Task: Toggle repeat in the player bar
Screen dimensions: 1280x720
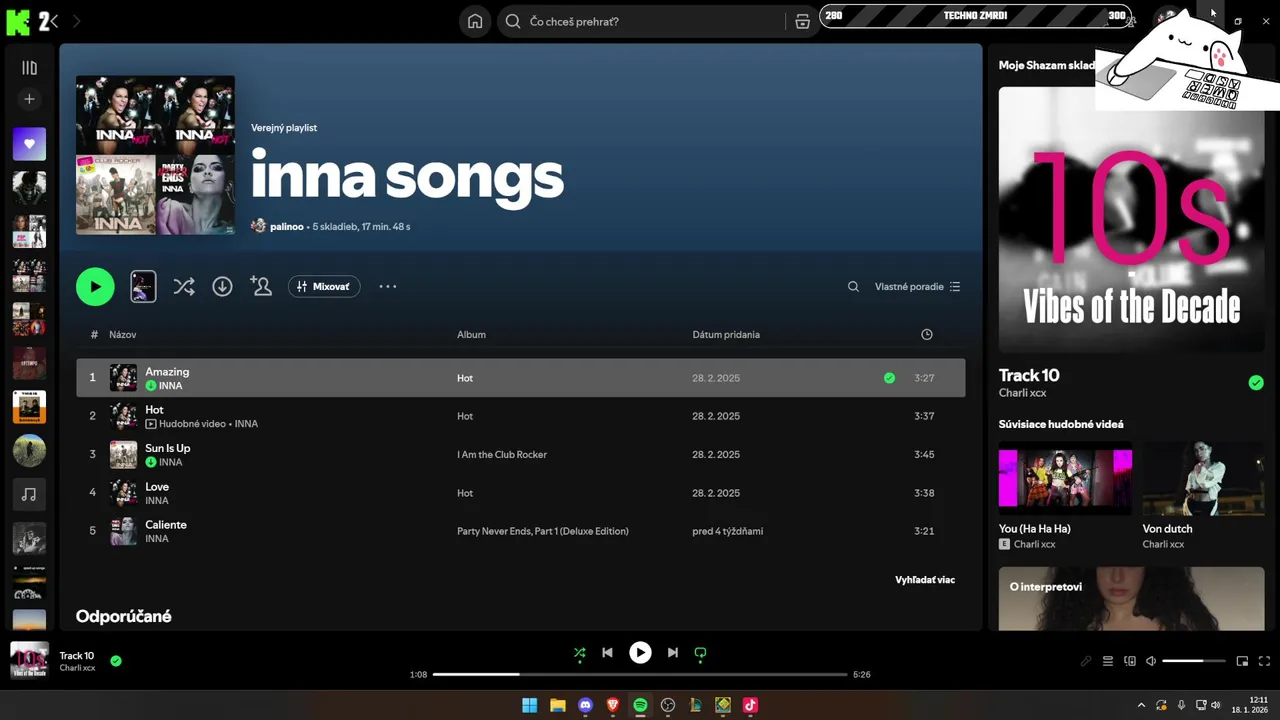Action: 700,653
